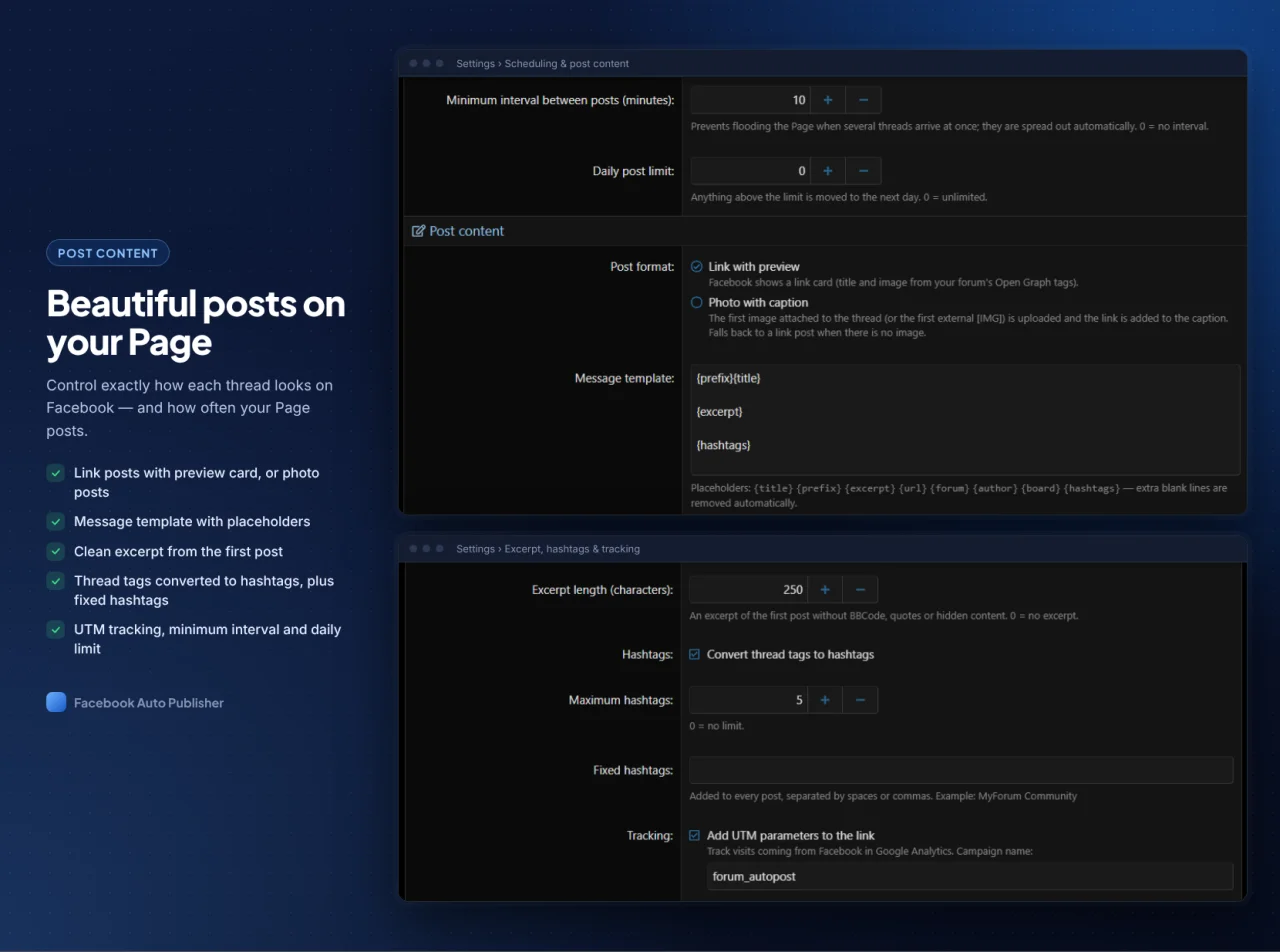Click the 'Message template:' field label
Viewport: 1280px width, 952px height.
point(624,379)
